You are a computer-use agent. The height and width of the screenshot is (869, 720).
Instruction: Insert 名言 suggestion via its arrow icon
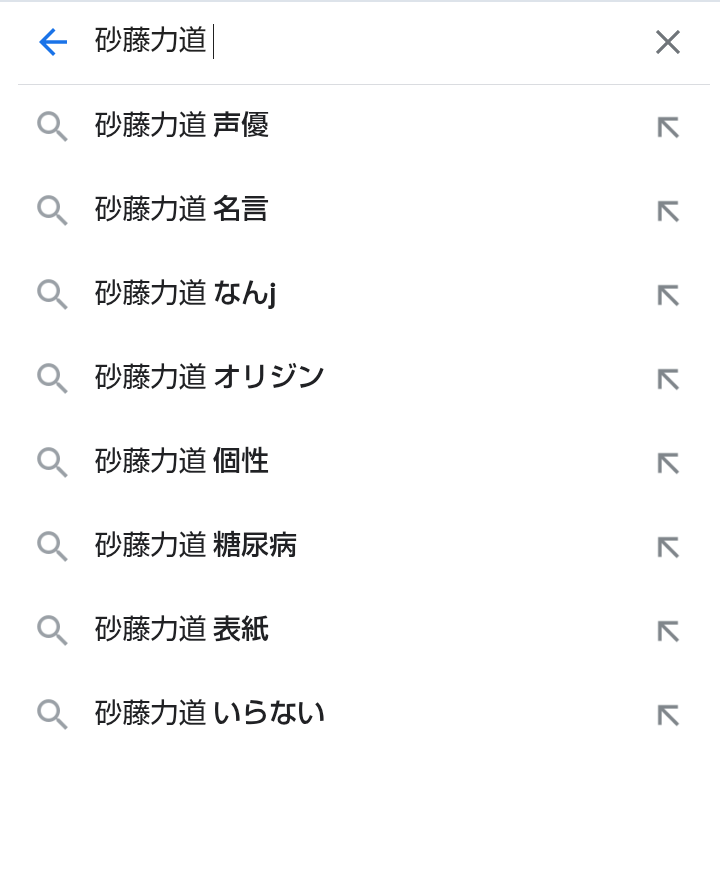[x=668, y=211]
